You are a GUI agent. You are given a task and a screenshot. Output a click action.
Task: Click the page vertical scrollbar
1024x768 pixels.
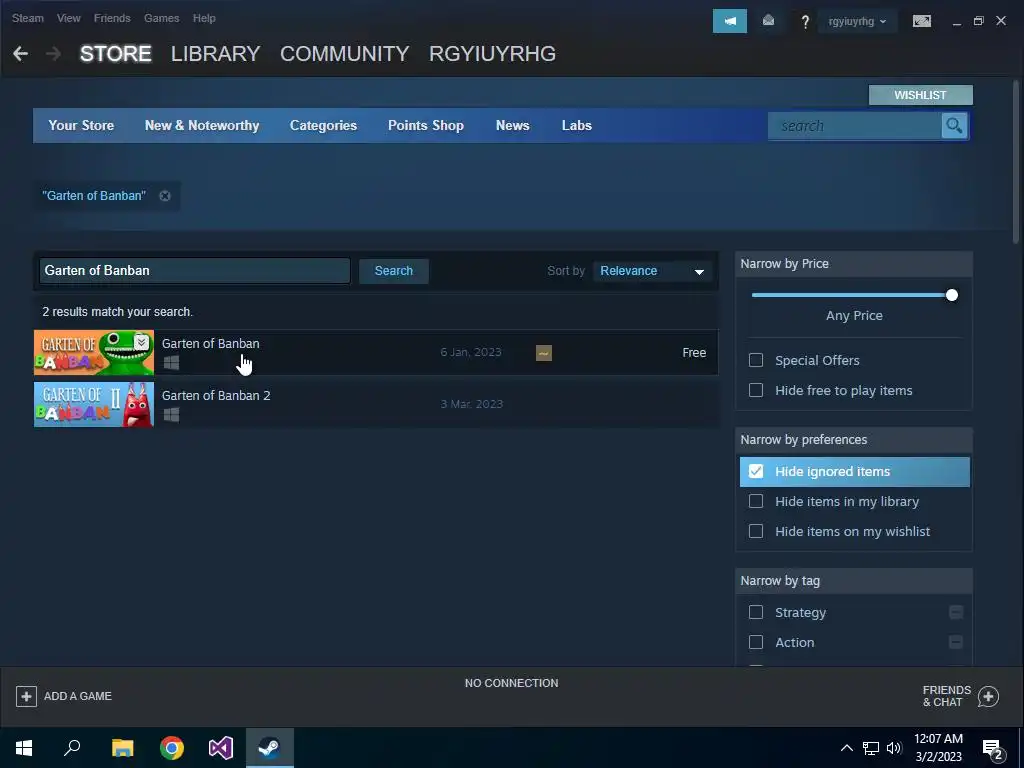tap(1016, 162)
